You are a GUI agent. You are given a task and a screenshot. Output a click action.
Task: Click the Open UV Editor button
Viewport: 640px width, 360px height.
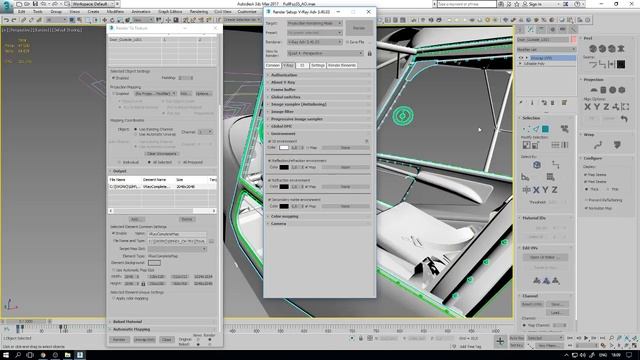(545, 258)
